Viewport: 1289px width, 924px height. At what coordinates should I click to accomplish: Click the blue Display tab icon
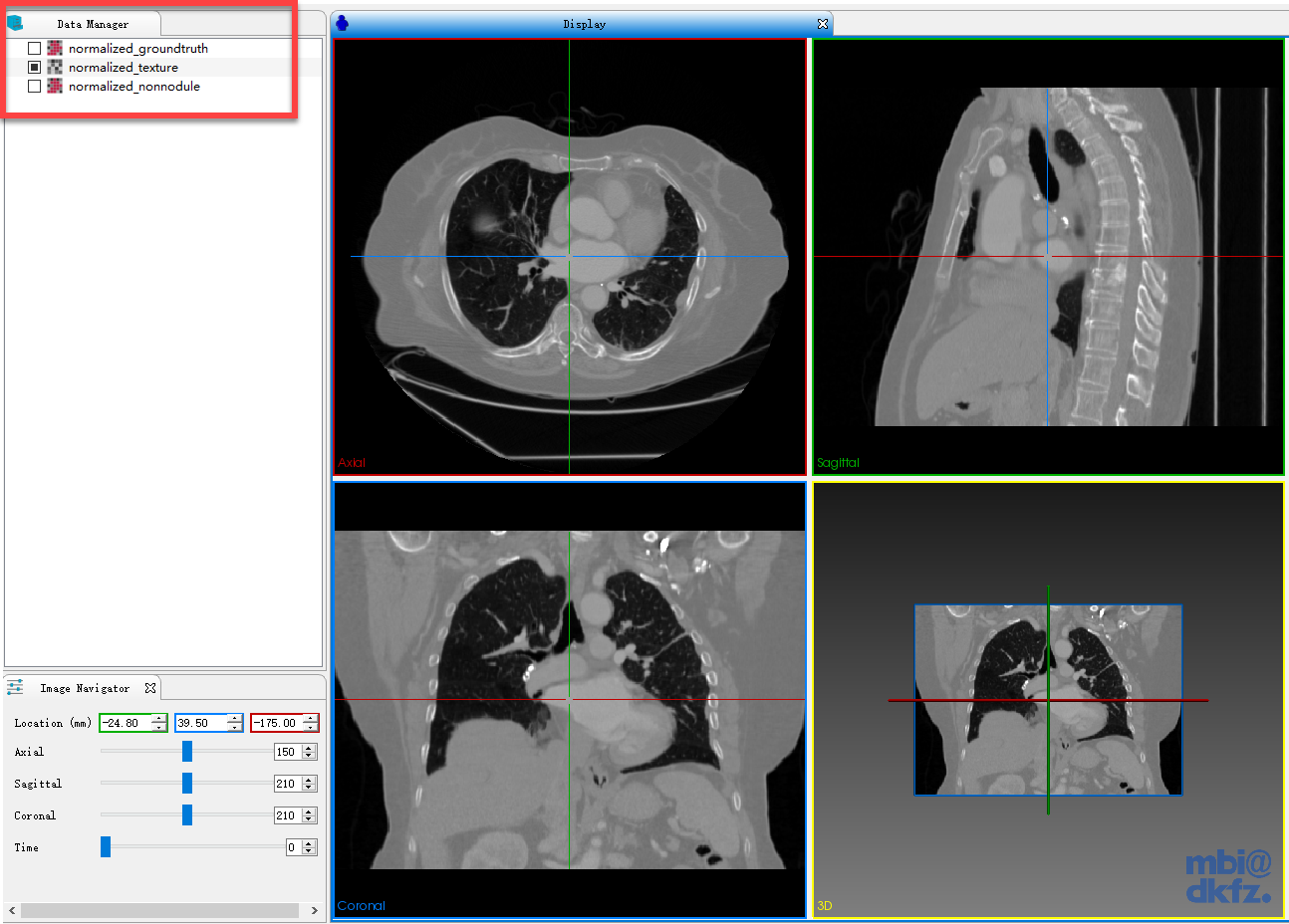coord(342,23)
